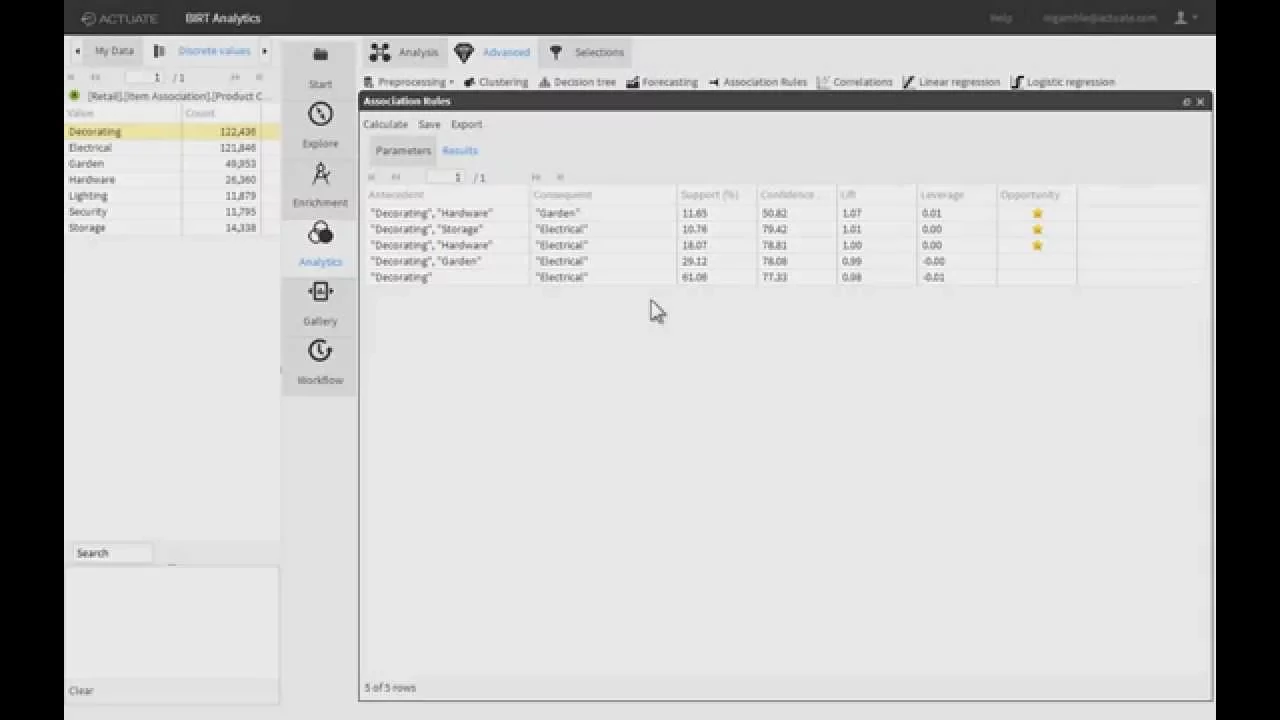Click page number field in results pager

[x=447, y=177]
